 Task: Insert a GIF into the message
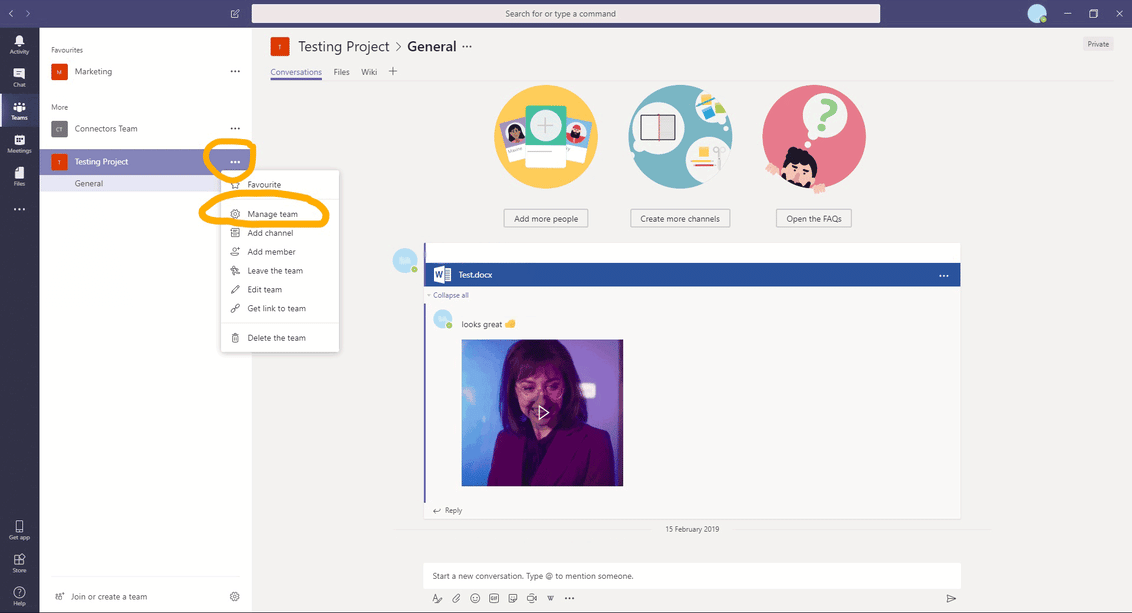pos(493,598)
